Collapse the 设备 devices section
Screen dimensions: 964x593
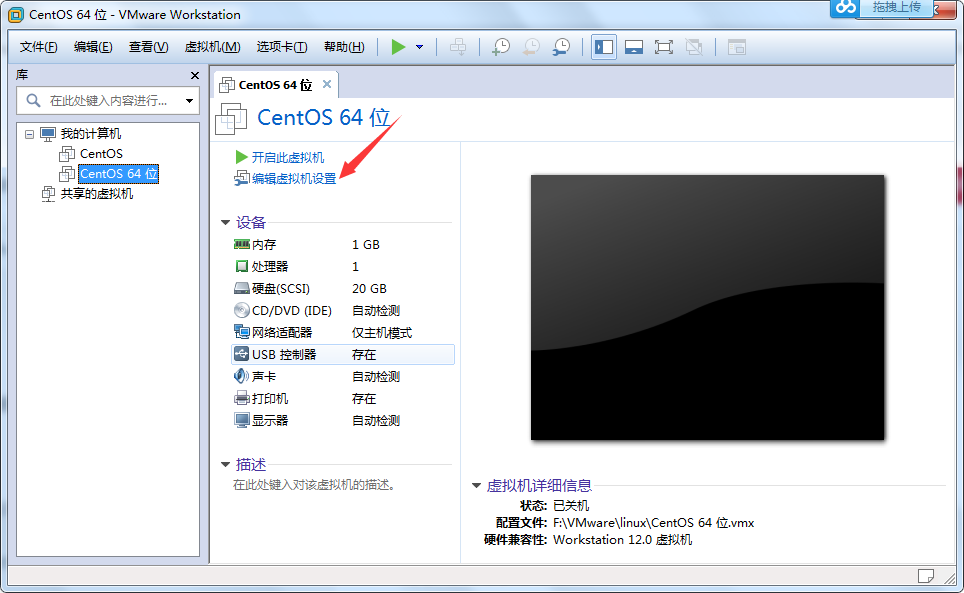[x=226, y=222]
